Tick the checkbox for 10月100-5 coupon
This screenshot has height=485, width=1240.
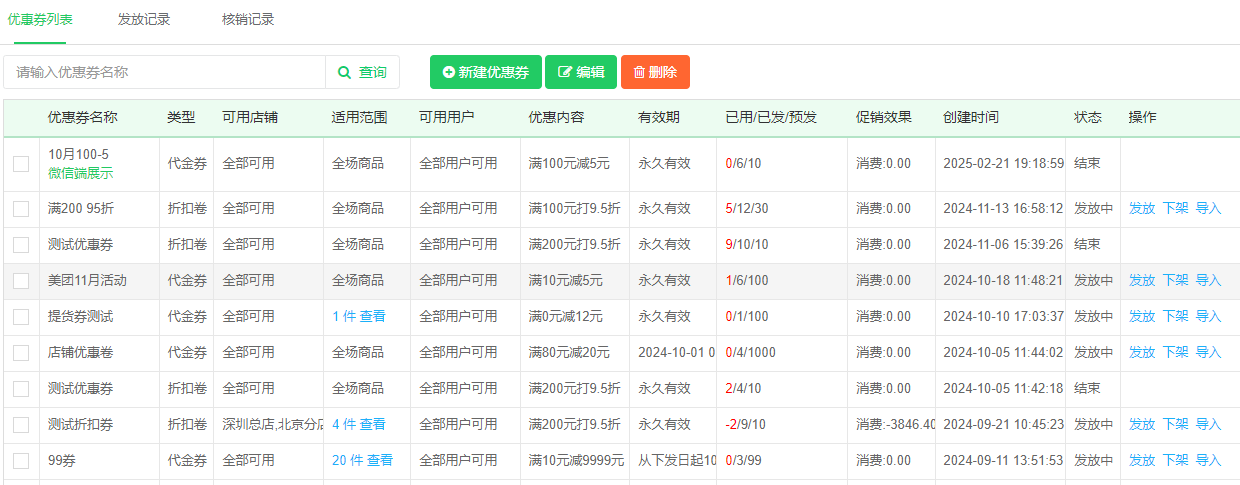click(x=21, y=164)
